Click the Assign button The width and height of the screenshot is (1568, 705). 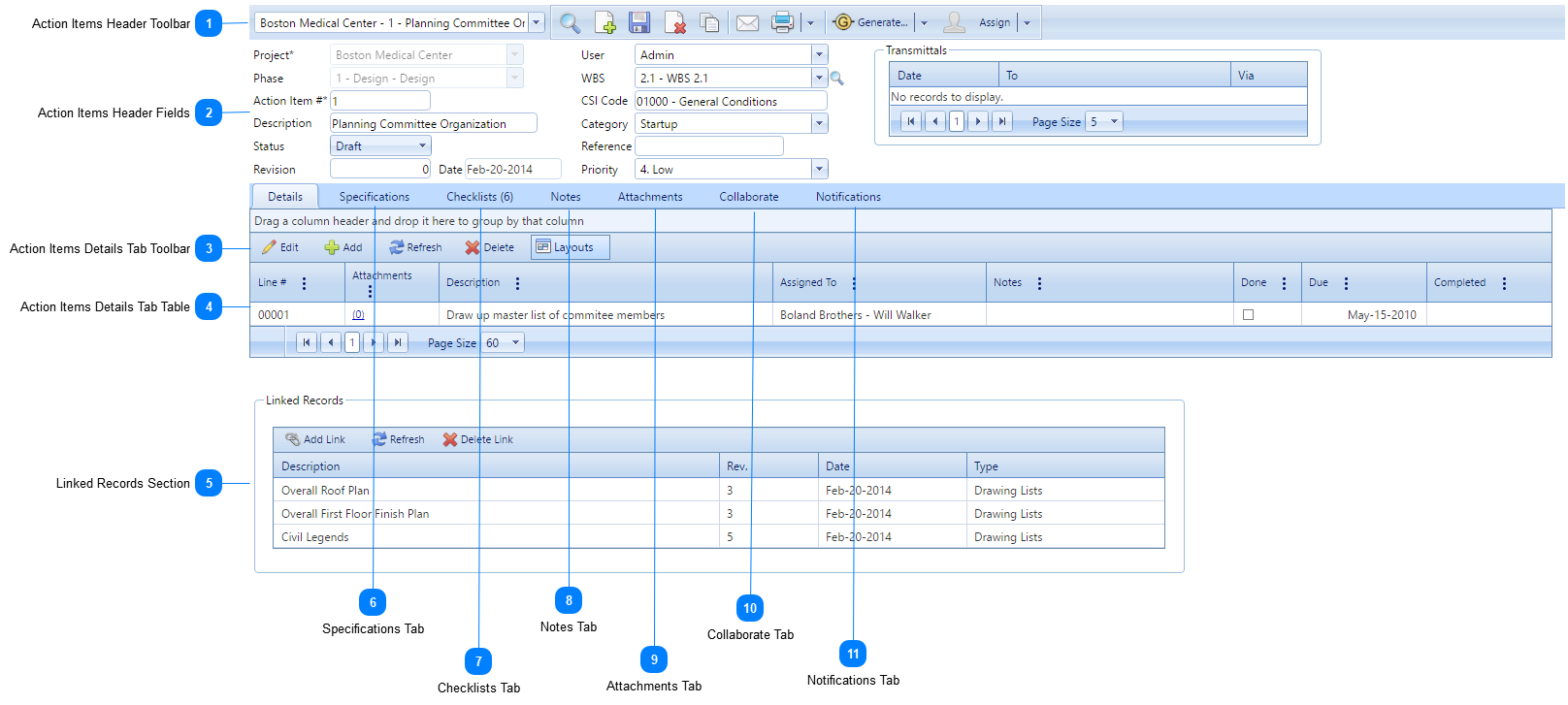click(x=979, y=22)
